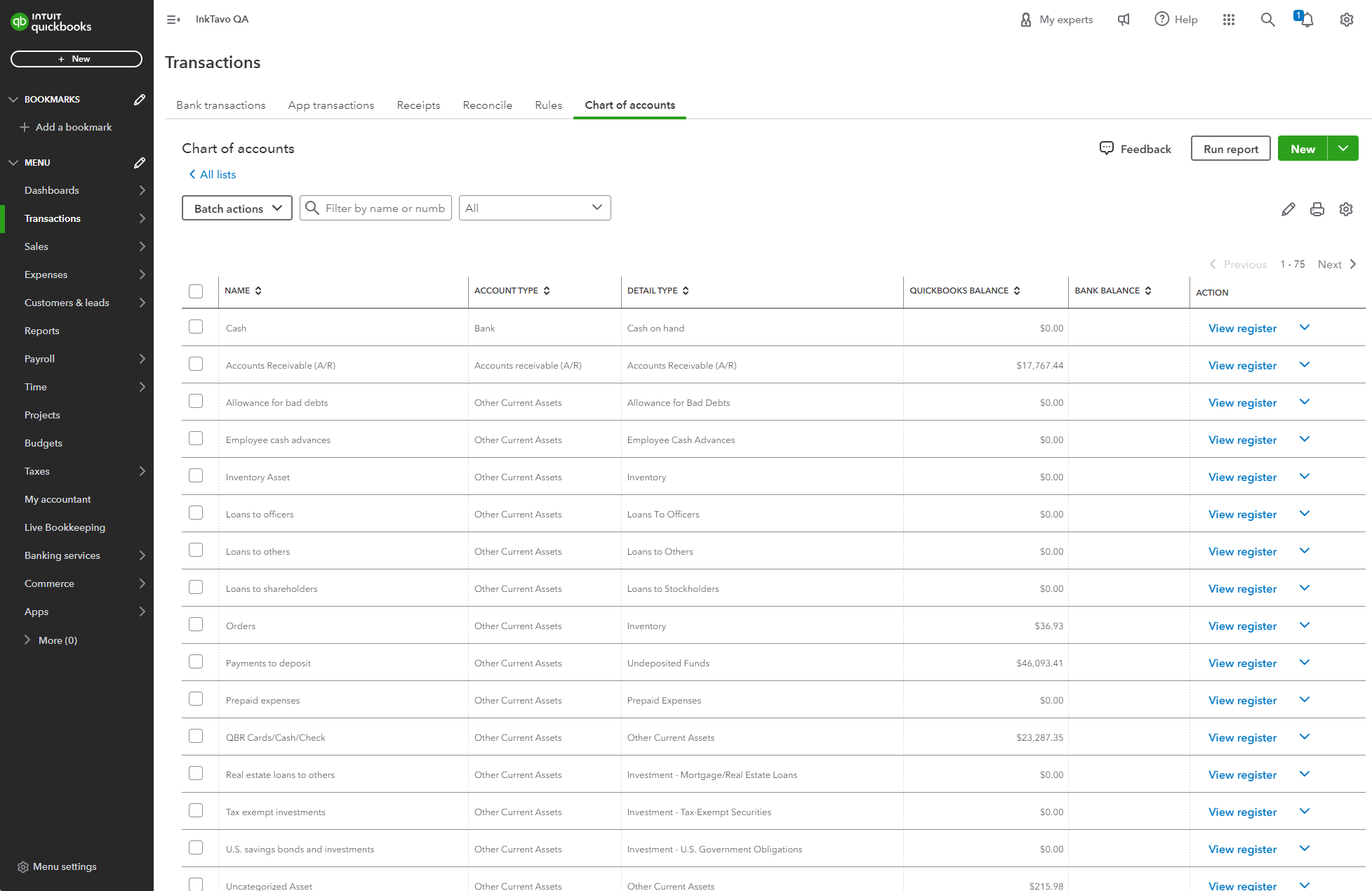Expand the All account filter dropdown
This screenshot has width=1372, height=891.
(x=534, y=208)
